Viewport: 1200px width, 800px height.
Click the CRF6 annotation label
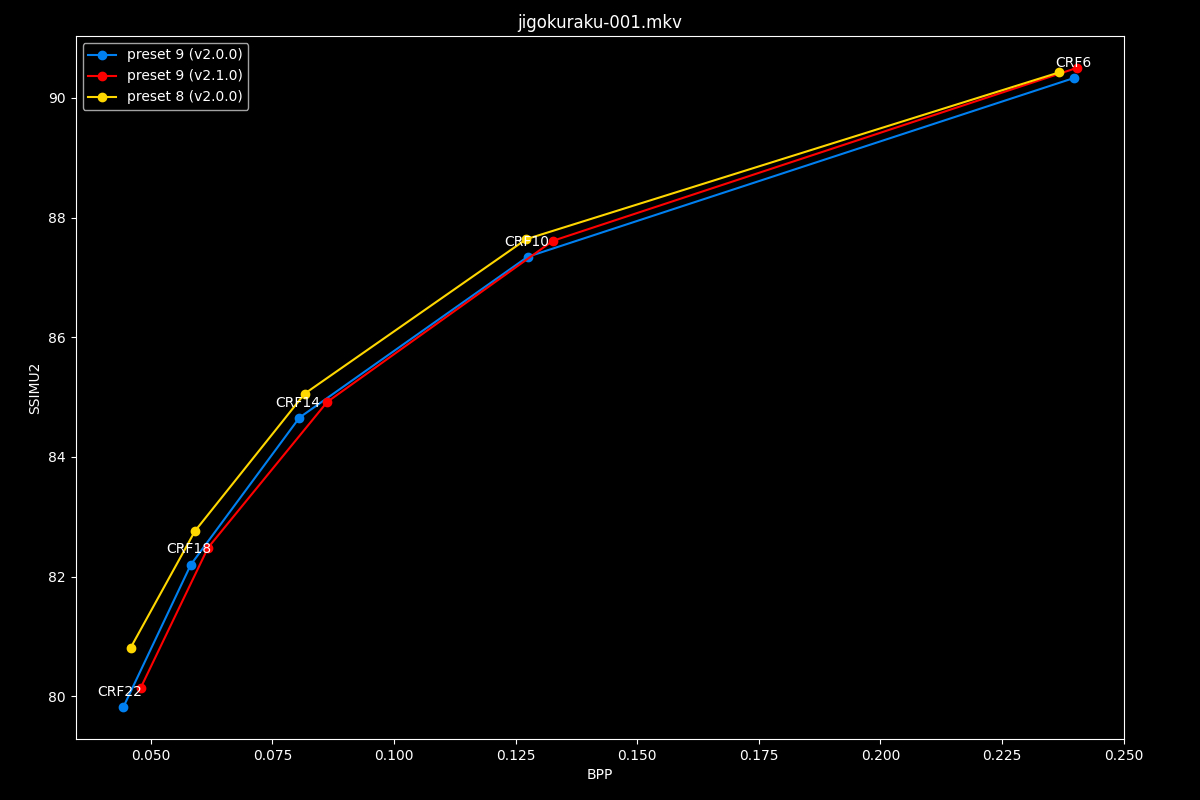(1073, 63)
